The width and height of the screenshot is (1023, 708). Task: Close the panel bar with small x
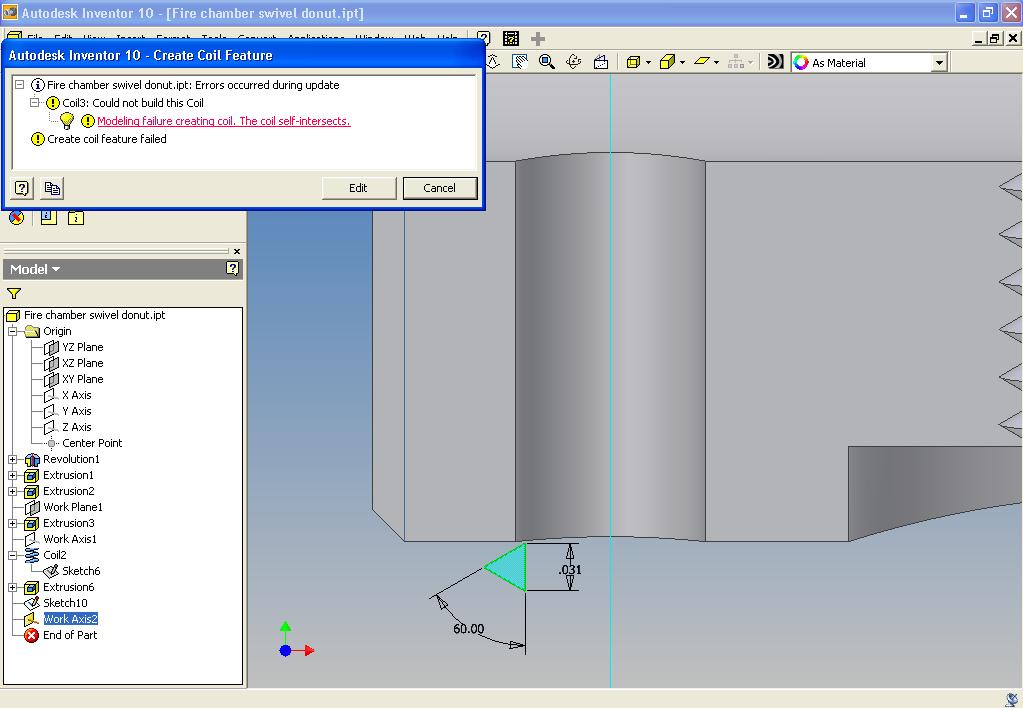(237, 251)
